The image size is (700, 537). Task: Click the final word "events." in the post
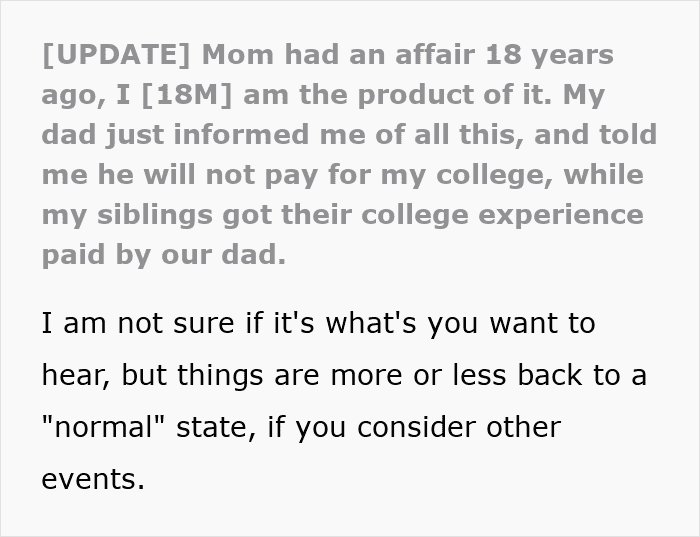(93, 480)
